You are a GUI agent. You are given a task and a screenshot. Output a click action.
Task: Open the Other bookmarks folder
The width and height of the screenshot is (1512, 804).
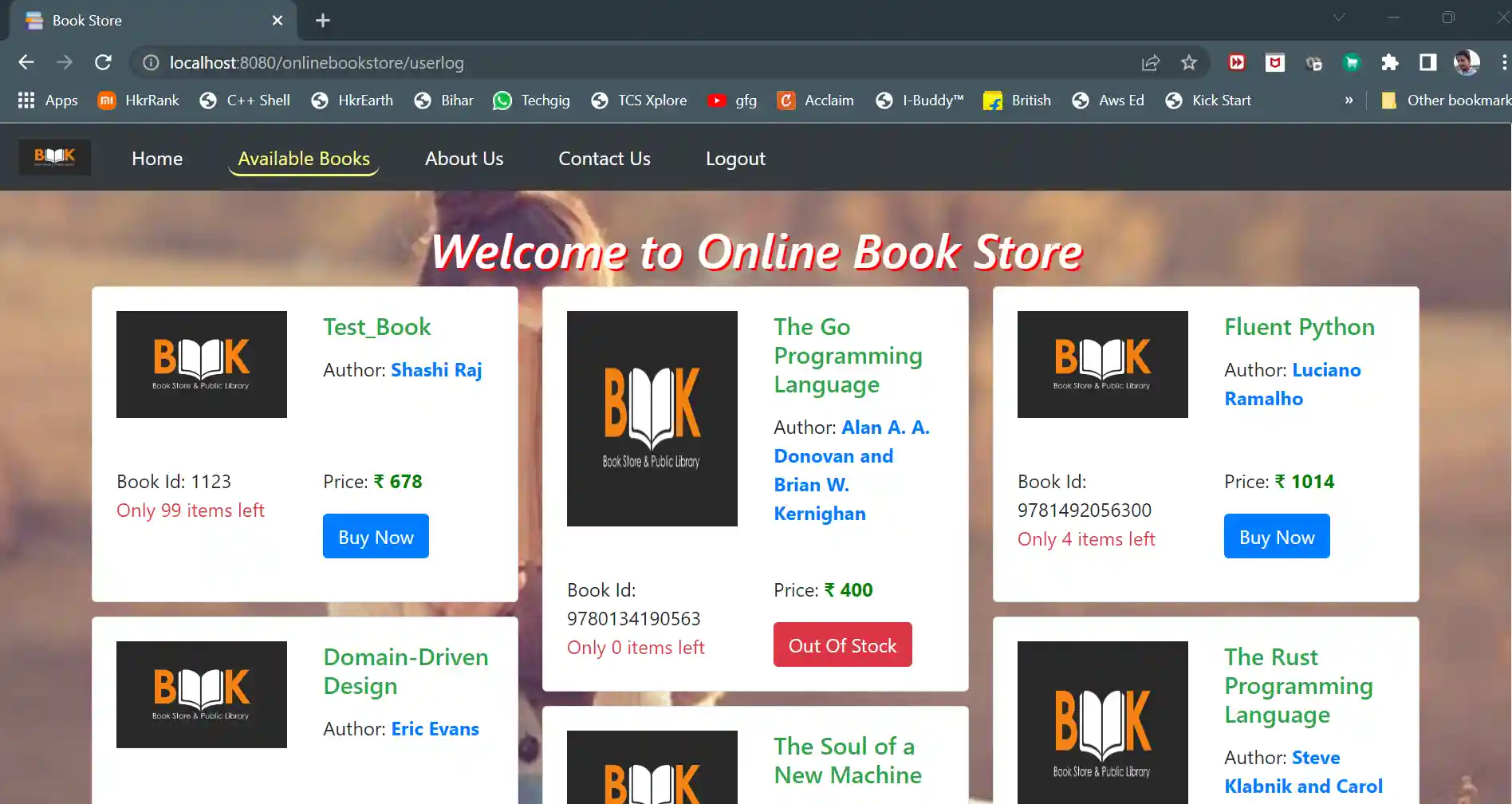point(1446,100)
